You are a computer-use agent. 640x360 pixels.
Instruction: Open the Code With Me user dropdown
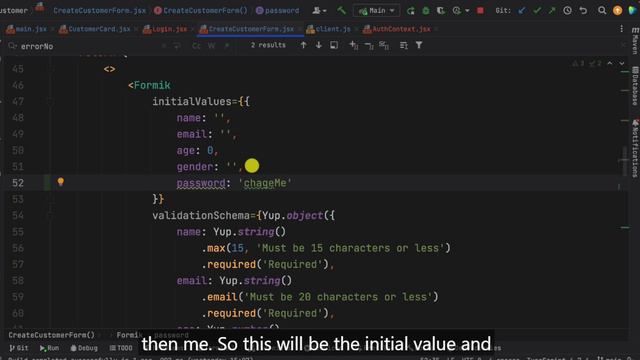click(319, 11)
